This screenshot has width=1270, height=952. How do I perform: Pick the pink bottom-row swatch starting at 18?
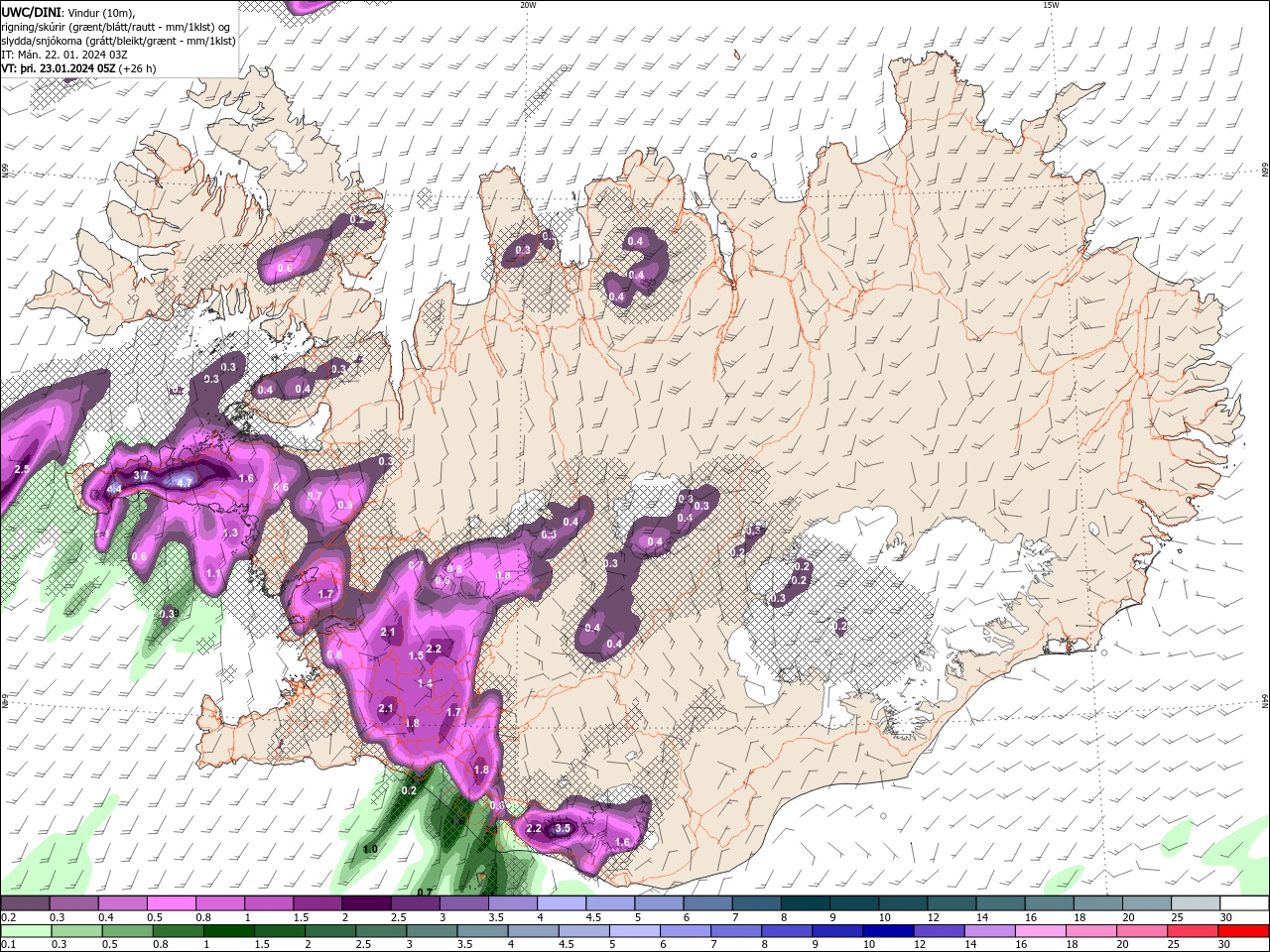1091,931
